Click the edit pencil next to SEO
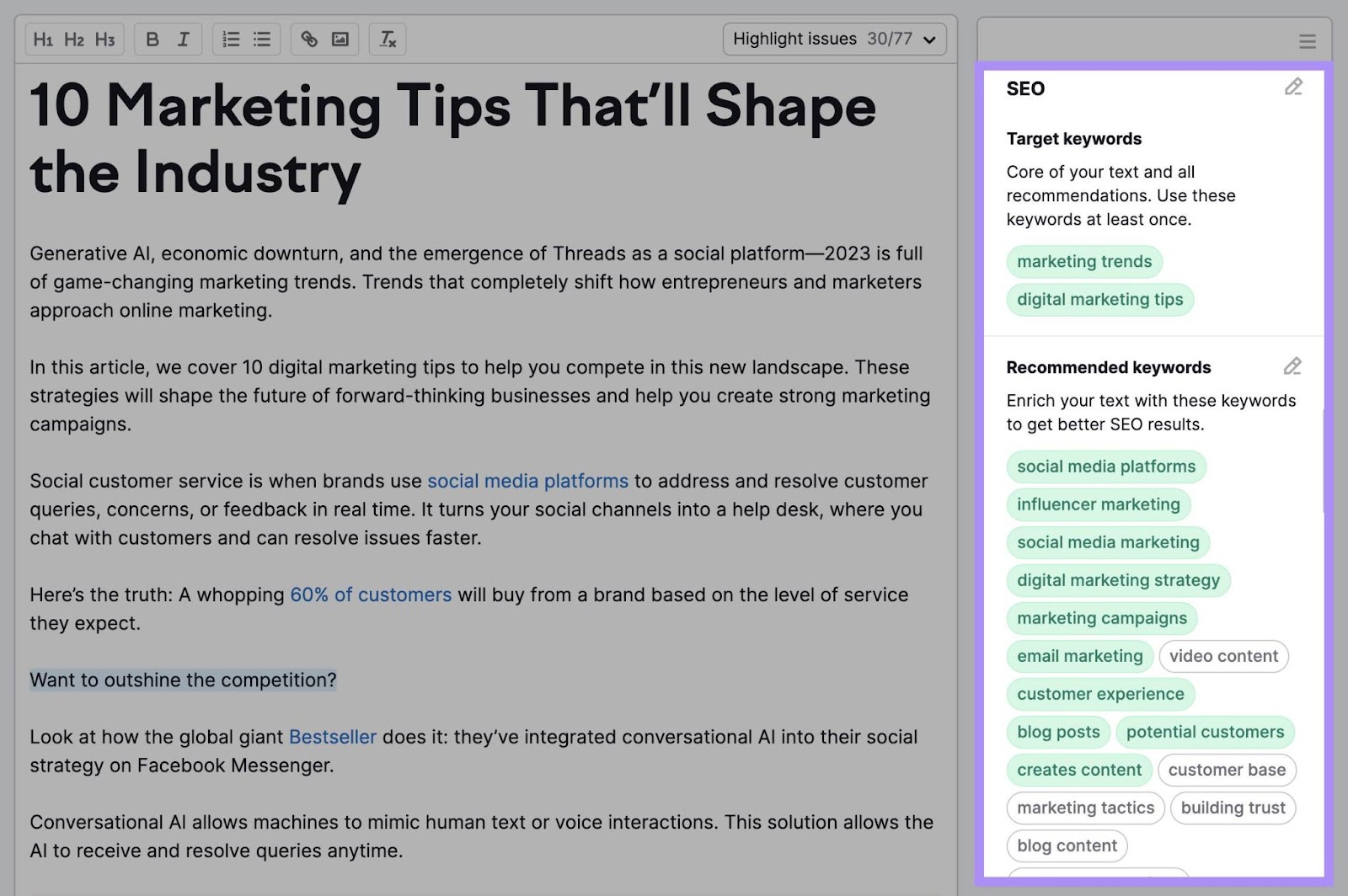 click(x=1294, y=88)
